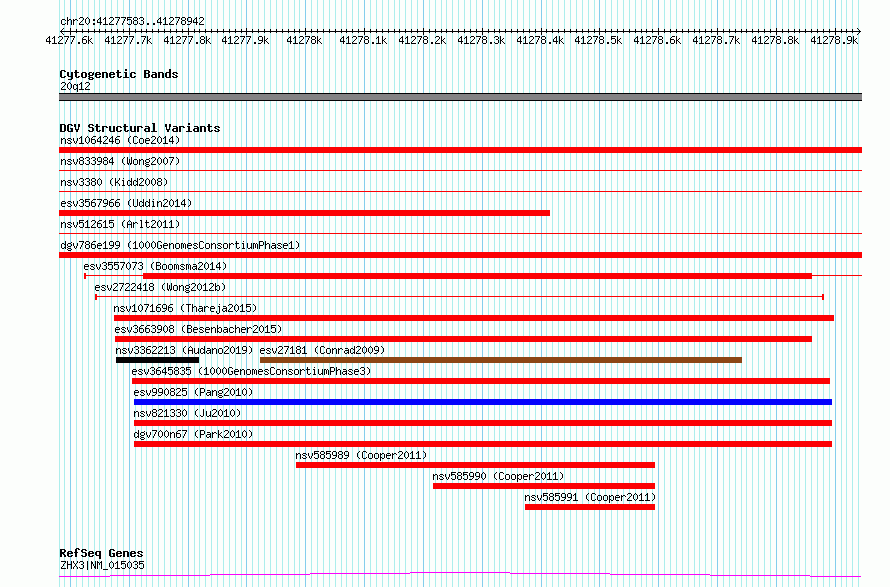Open nsv512615 (Arlt2011) variant details
890x587 pixels.
(120, 224)
